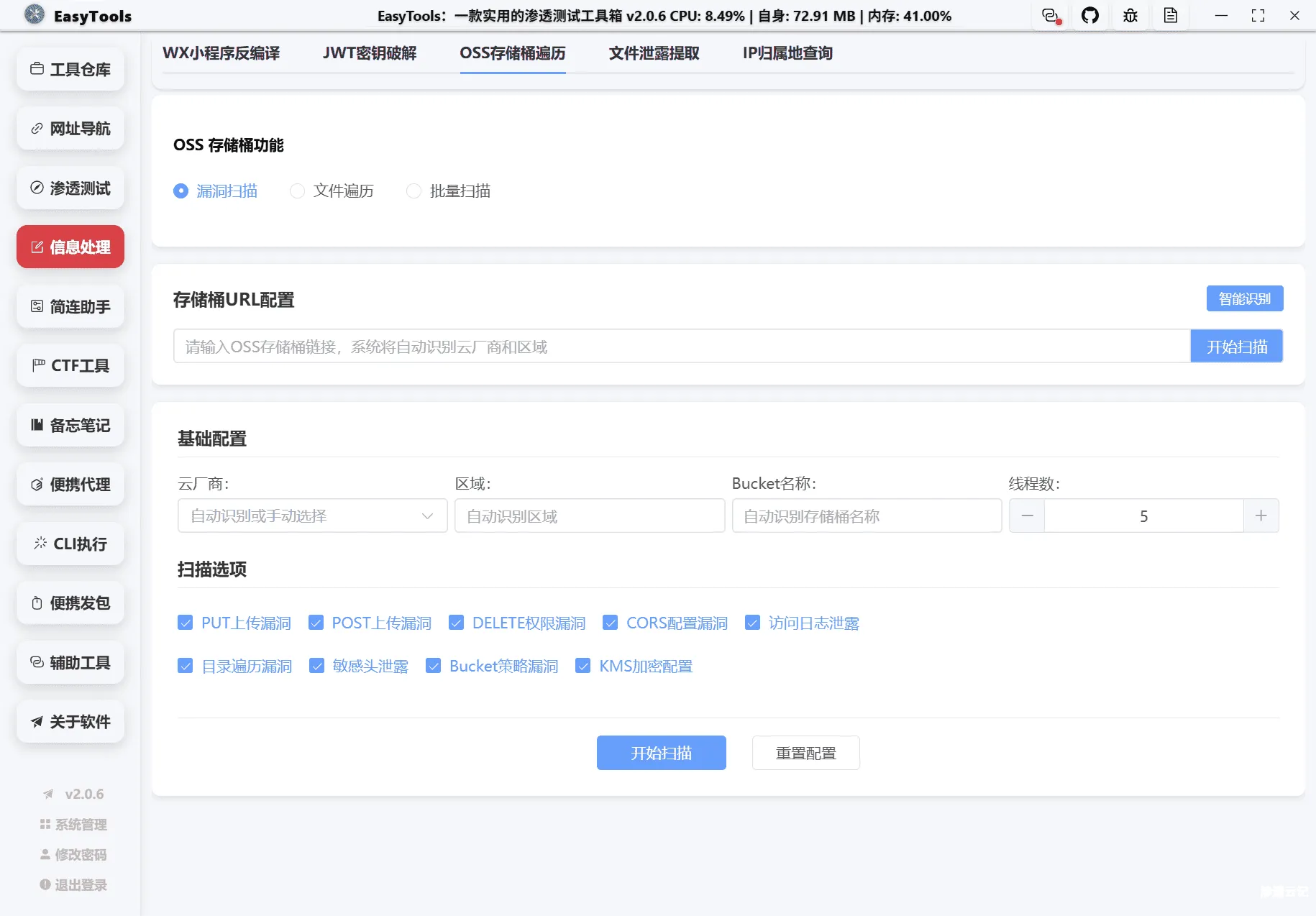Open the CTF工具 panel
Image resolution: width=1316 pixels, height=916 pixels.
70,365
